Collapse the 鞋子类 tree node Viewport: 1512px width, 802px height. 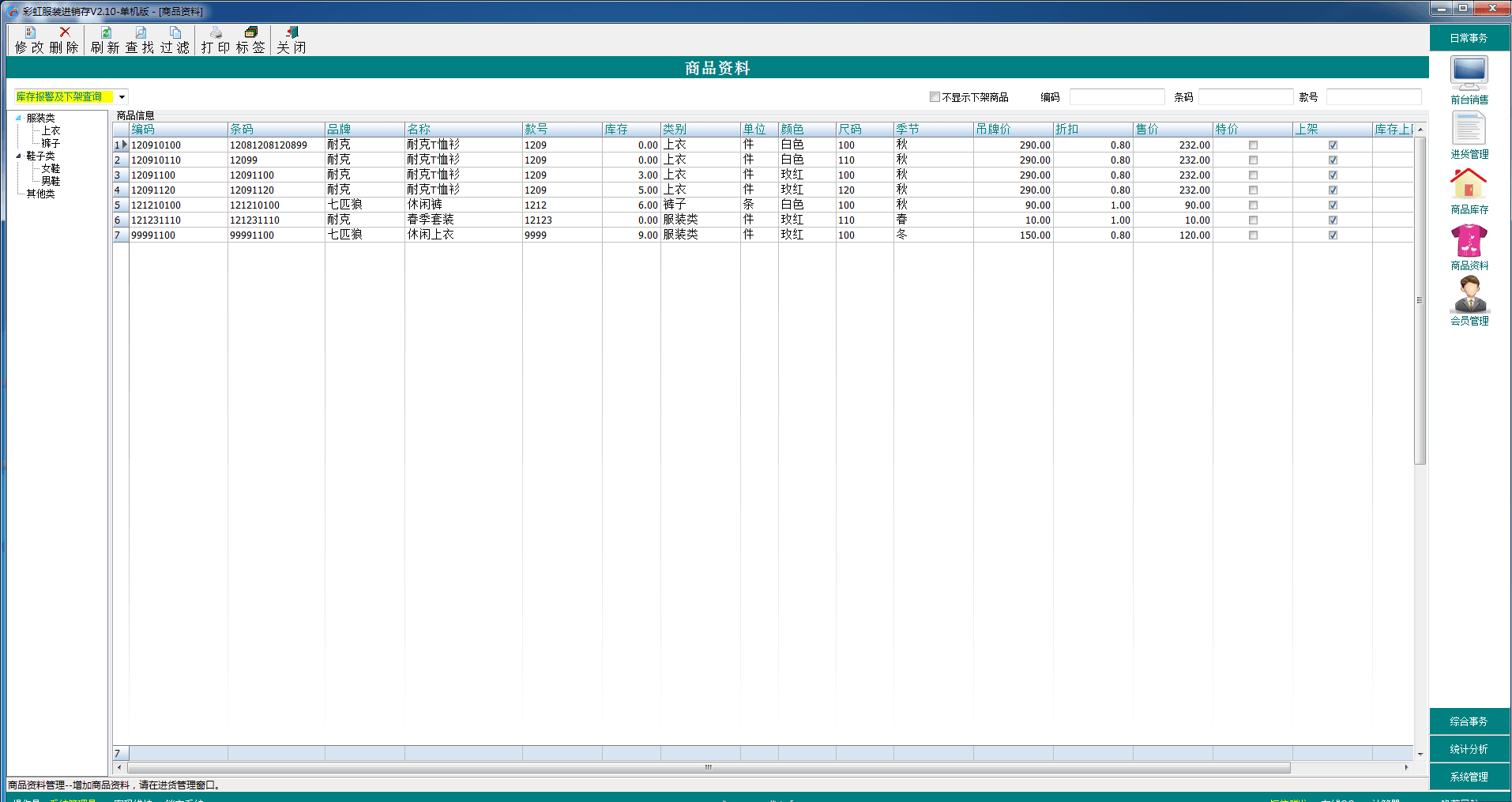tap(18, 156)
